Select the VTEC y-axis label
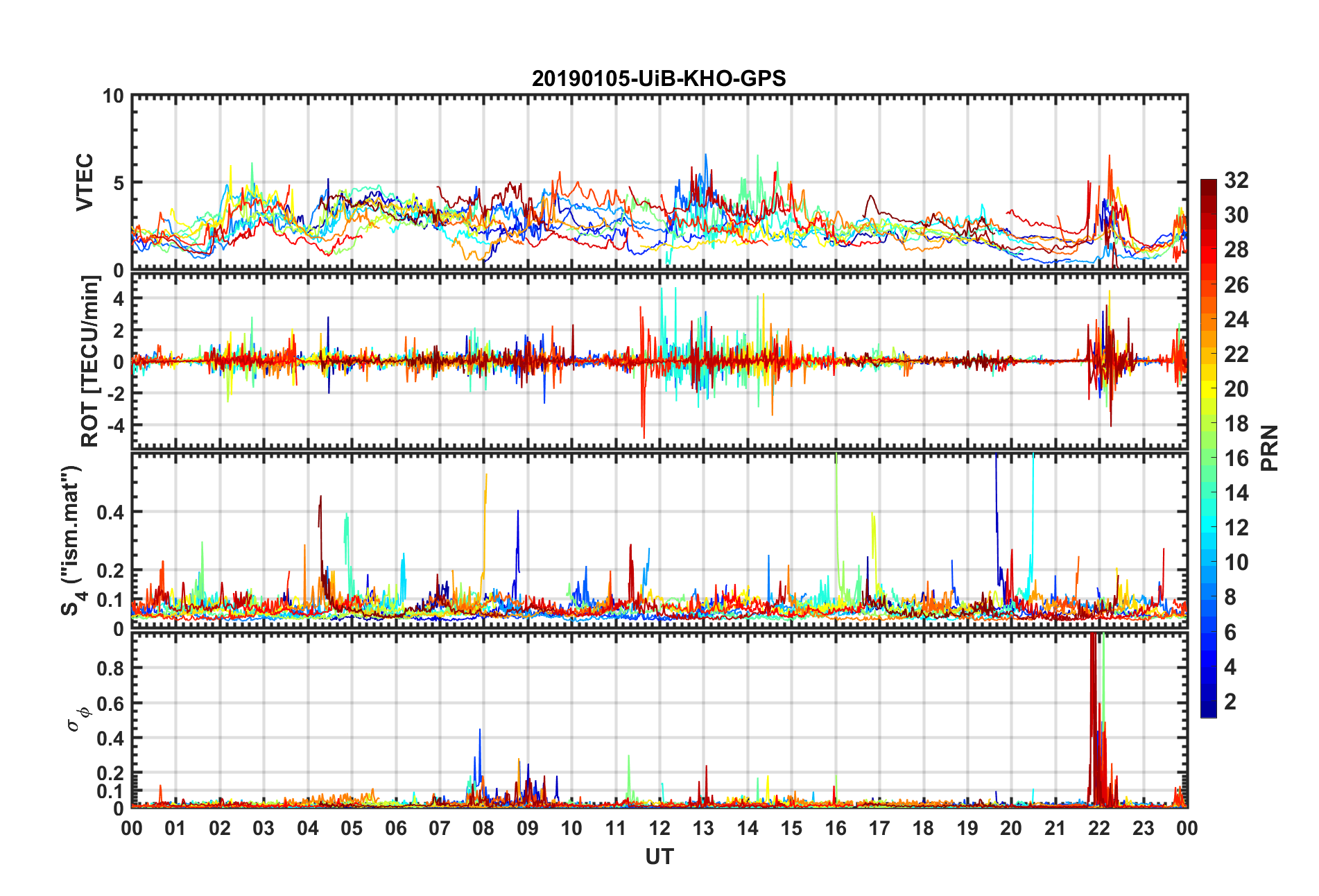Viewport: 1319px width, 896px height. pyautogui.click(x=85, y=182)
